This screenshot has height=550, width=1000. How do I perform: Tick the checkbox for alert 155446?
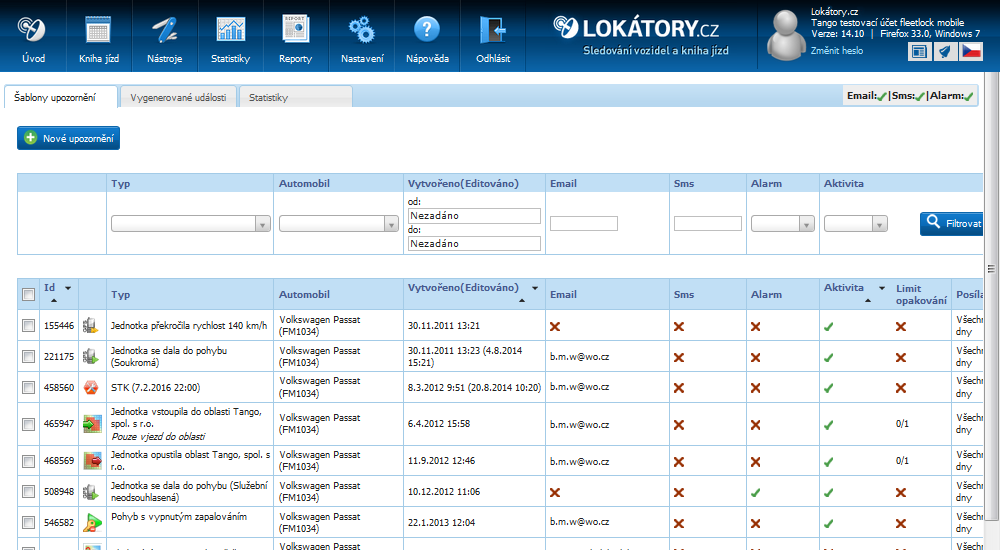29,326
